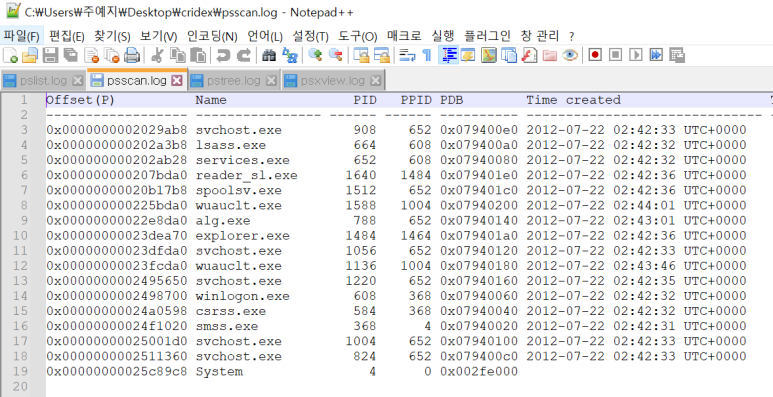The height and width of the screenshot is (397, 773).
Task: Click the reader_sl.exe process name
Action: coord(246,176)
